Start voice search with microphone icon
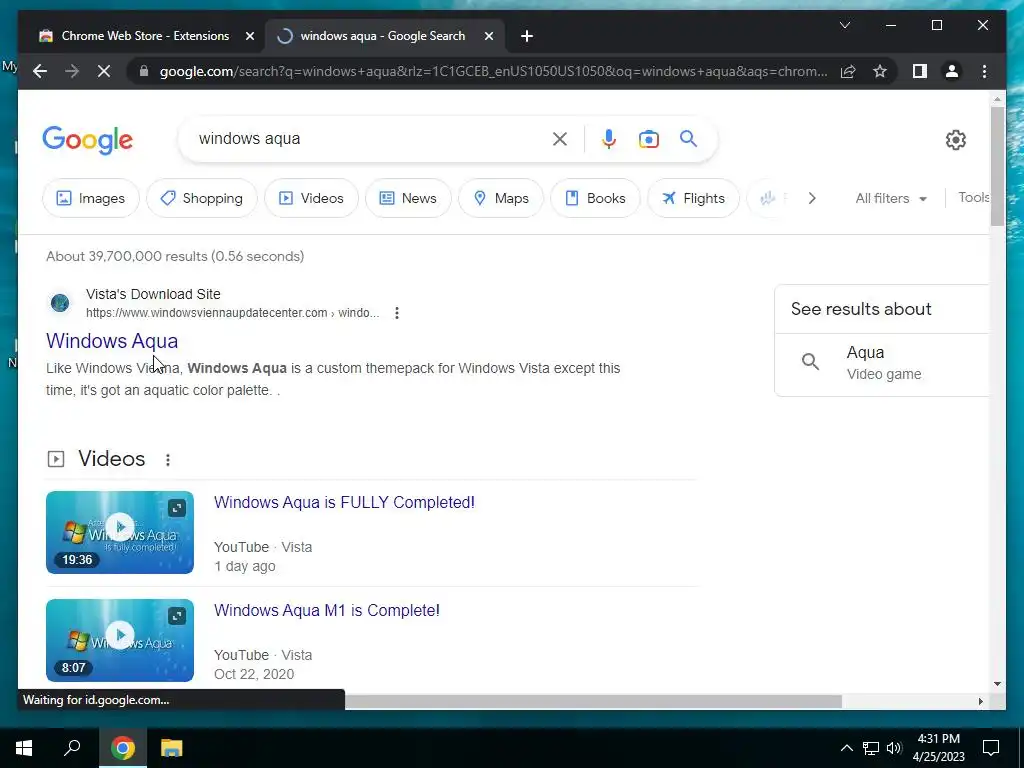Viewport: 1024px width, 768px height. (x=609, y=139)
